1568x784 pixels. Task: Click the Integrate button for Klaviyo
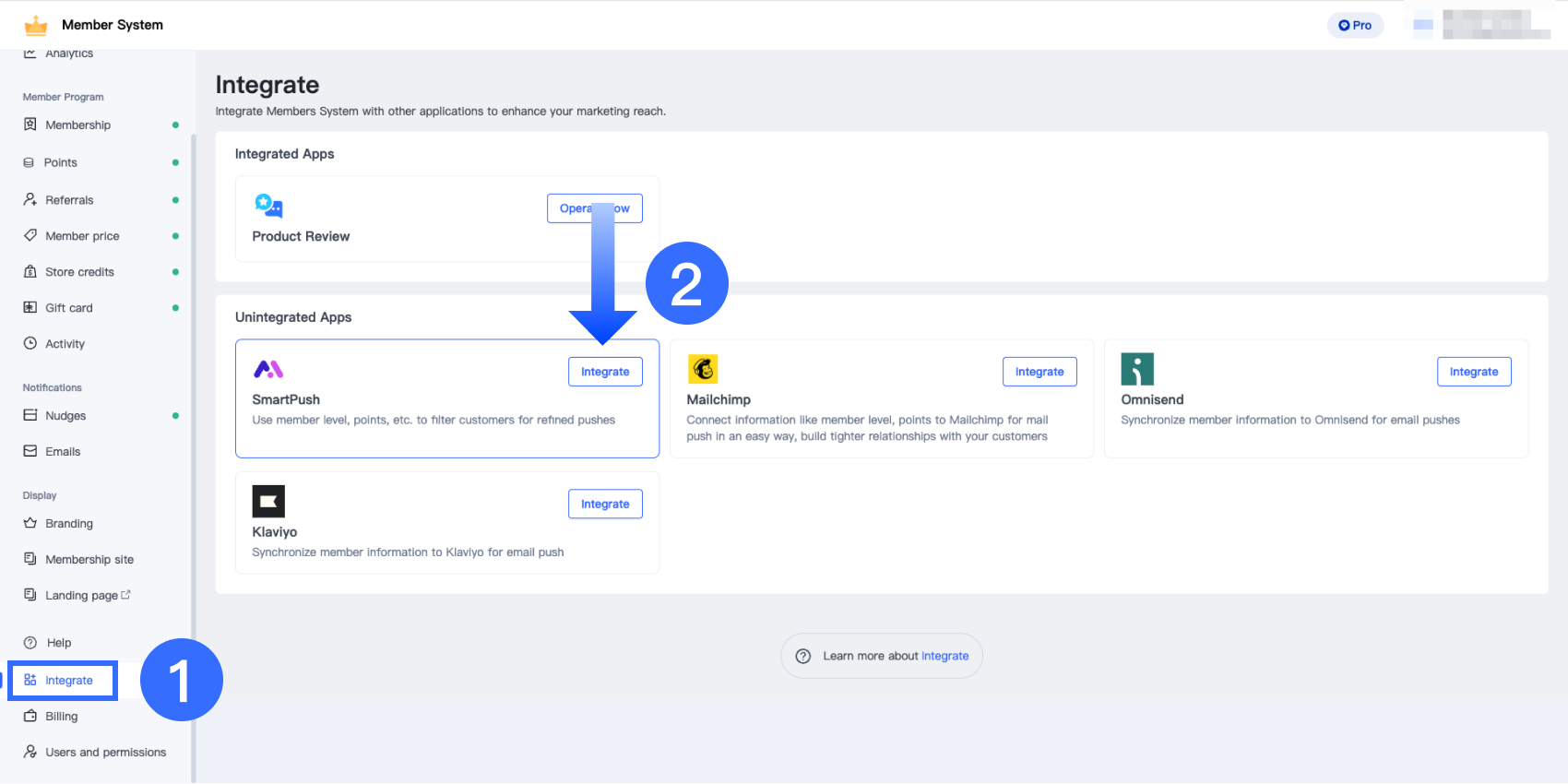[x=605, y=505]
